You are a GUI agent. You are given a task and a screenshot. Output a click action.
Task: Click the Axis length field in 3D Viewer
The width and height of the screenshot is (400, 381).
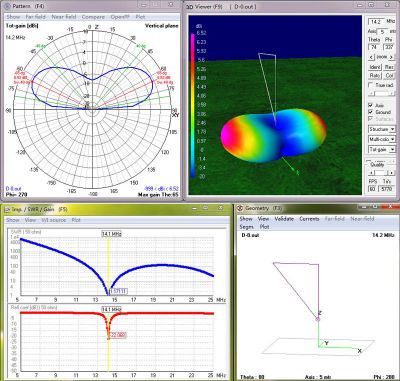(x=383, y=32)
